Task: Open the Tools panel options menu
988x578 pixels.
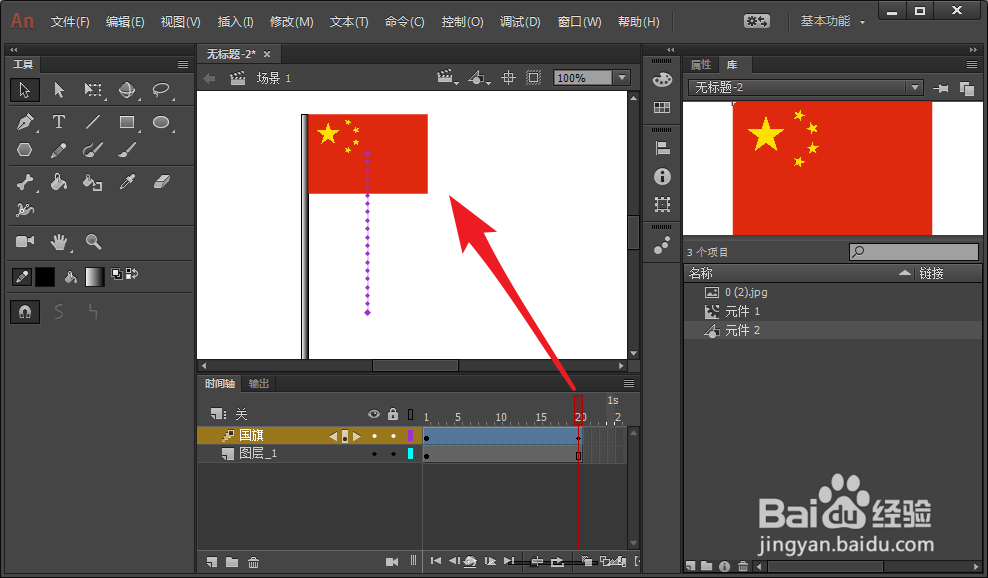Action: coord(183,64)
